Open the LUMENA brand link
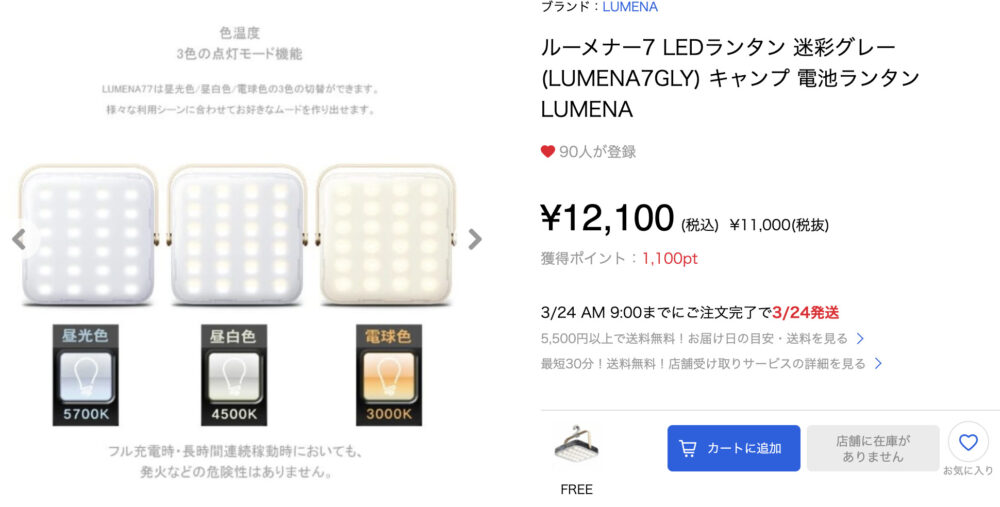Screen dimensions: 1000x507 coord(630,7)
